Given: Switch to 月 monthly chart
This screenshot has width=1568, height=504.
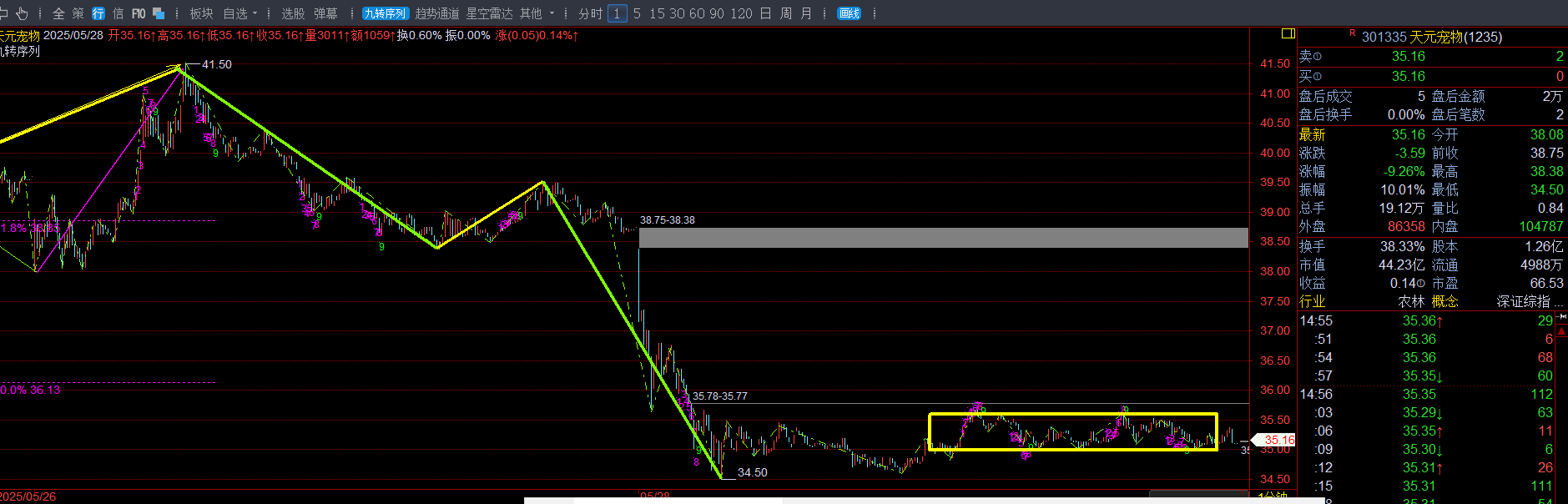Looking at the screenshot, I should coord(806,13).
